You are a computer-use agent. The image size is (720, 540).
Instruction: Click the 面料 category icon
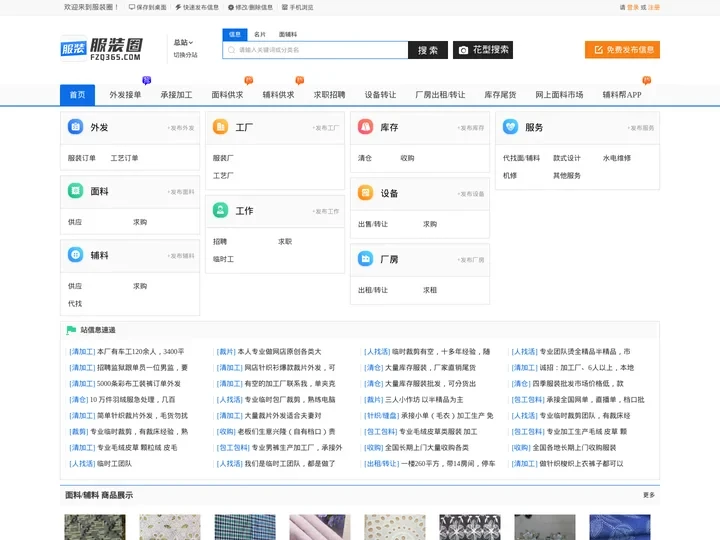75,190
